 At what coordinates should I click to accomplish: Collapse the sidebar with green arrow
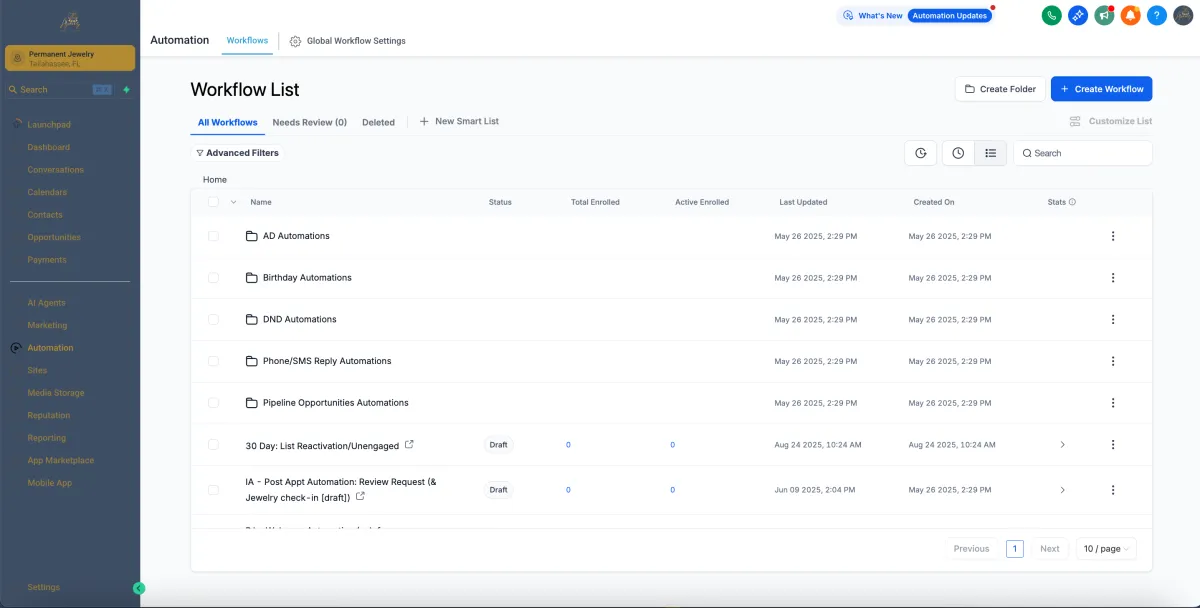(139, 588)
